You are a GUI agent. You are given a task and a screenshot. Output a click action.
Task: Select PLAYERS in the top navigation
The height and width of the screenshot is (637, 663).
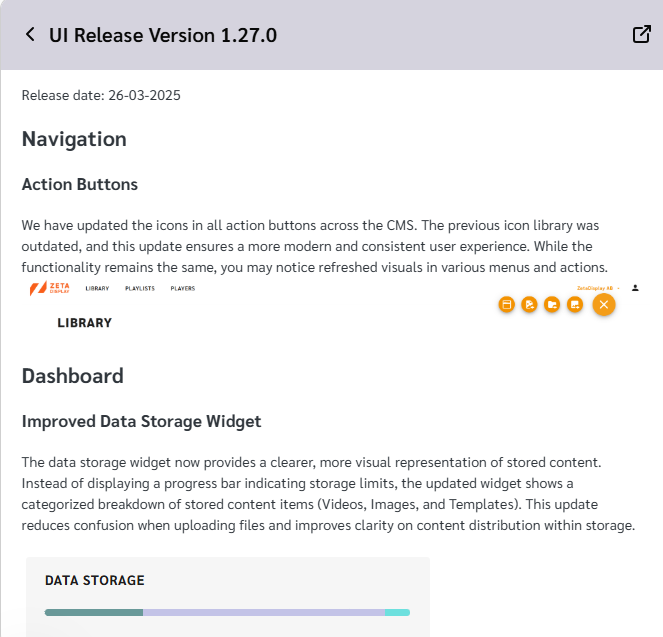(183, 288)
